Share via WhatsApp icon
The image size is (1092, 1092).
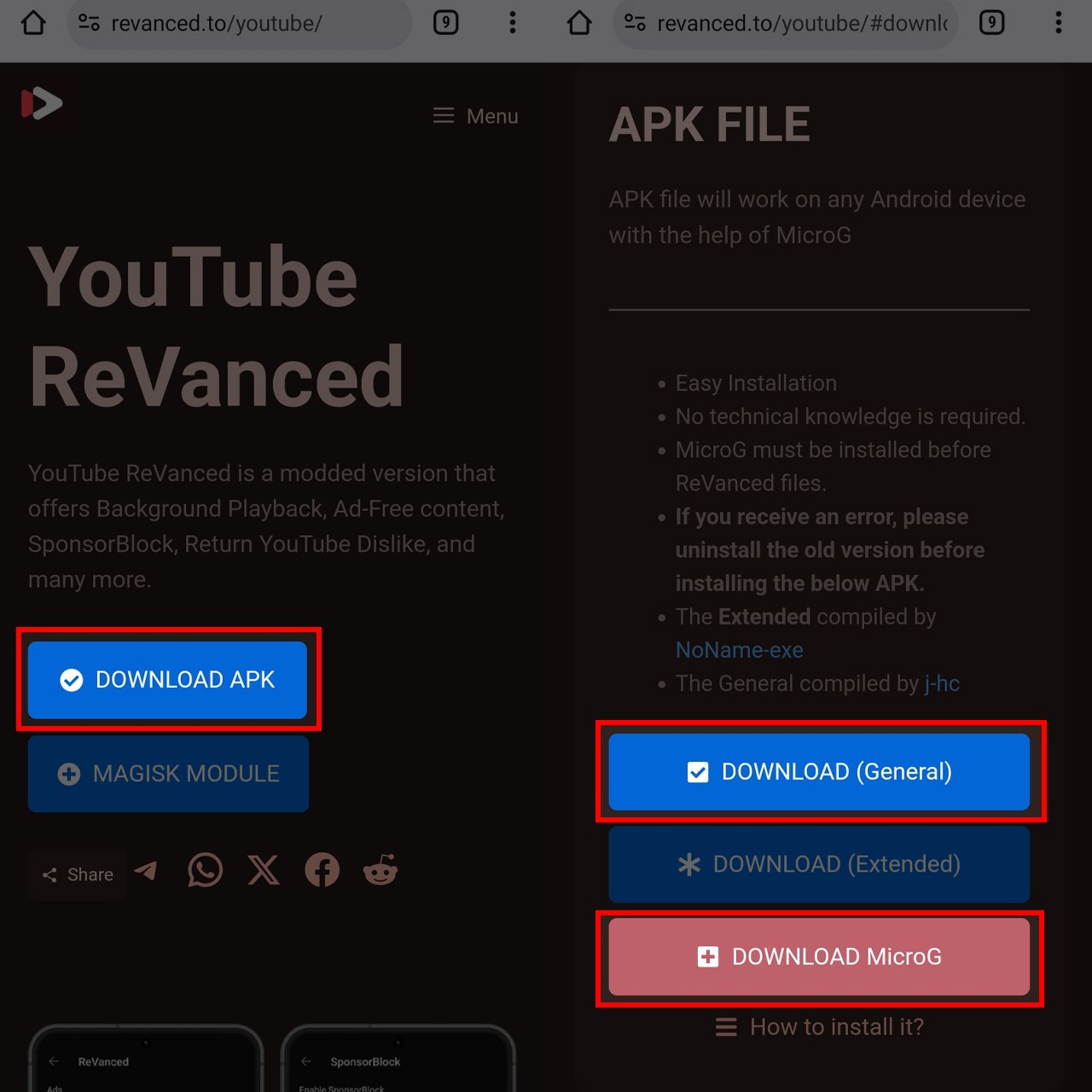pyautogui.click(x=205, y=870)
